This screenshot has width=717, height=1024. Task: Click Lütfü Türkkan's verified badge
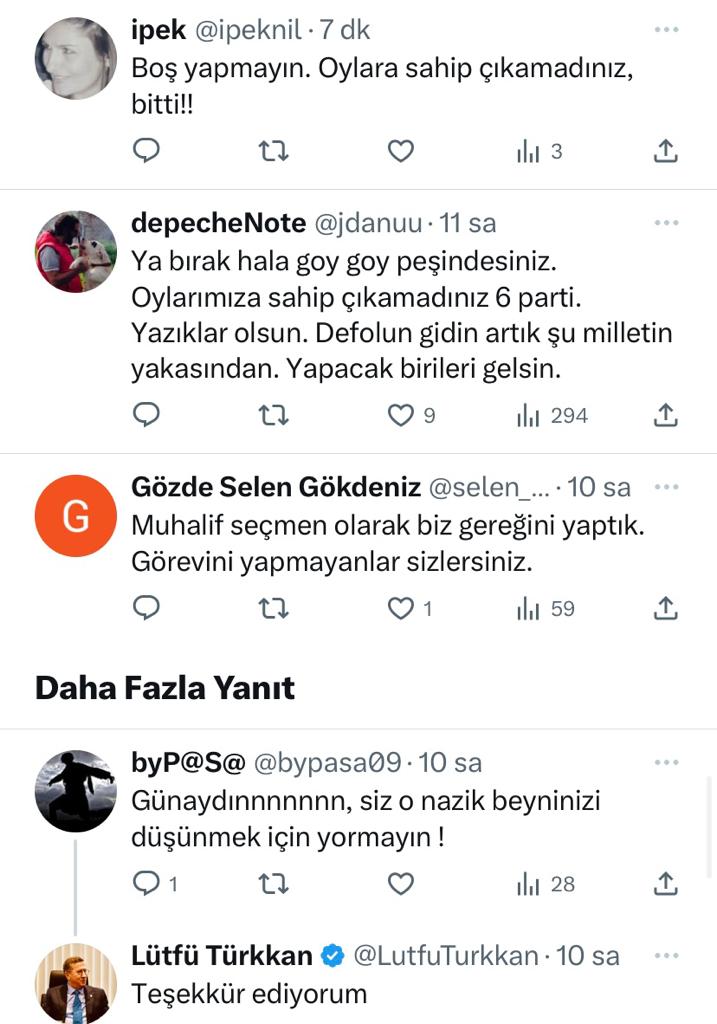(x=332, y=956)
